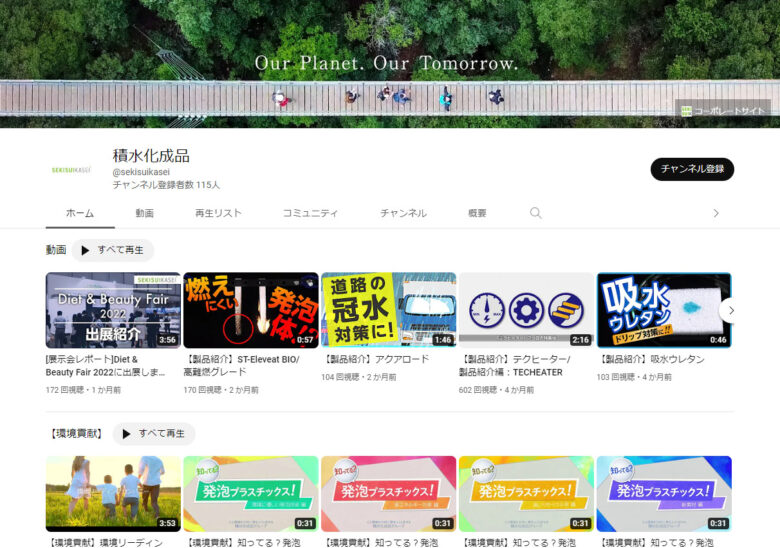Click title 【製品紹介】テクヒーター/製品紹介編

[514, 365]
